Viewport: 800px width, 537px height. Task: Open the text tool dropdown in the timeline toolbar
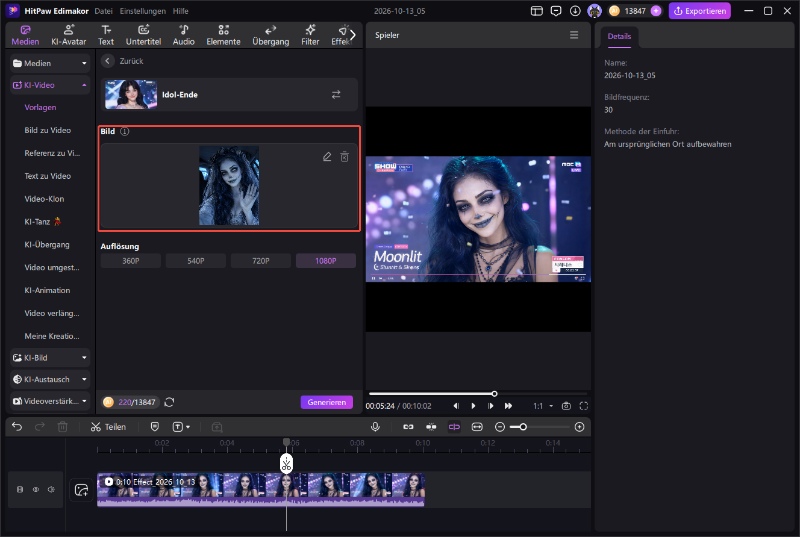tap(181, 427)
